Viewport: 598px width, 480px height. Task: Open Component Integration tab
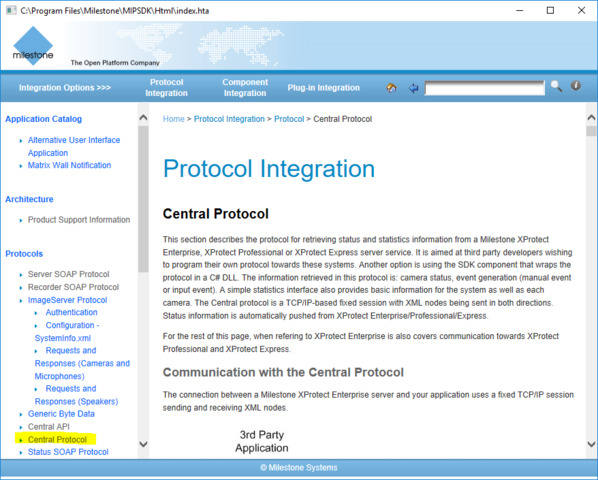pos(245,88)
